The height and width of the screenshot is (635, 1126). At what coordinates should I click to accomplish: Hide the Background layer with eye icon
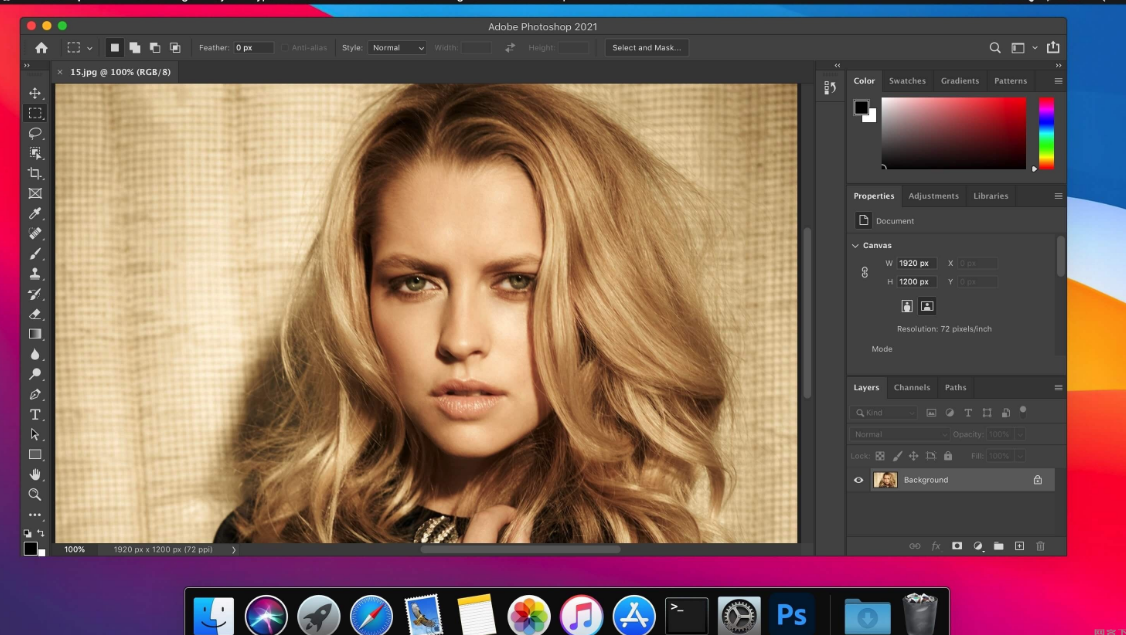858,480
